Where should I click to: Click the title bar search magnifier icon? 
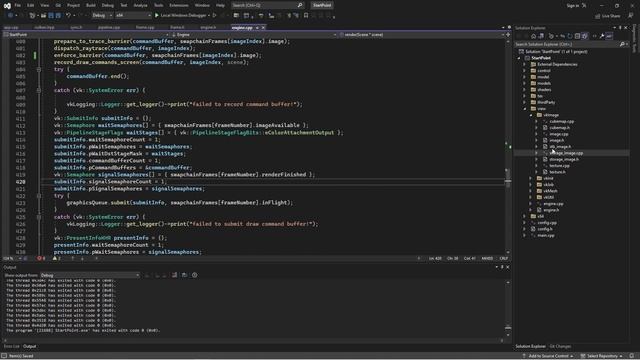(x=300, y=5)
